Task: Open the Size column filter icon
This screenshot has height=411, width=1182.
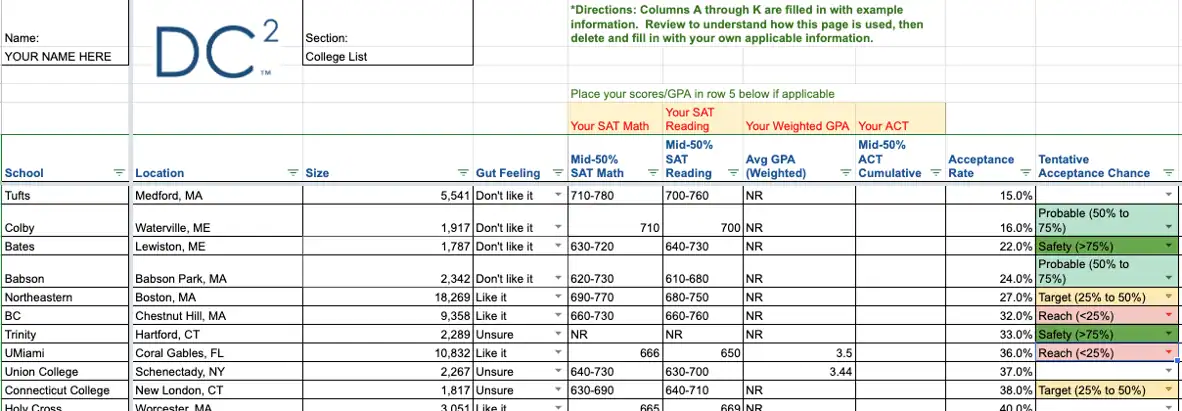Action: tap(463, 173)
